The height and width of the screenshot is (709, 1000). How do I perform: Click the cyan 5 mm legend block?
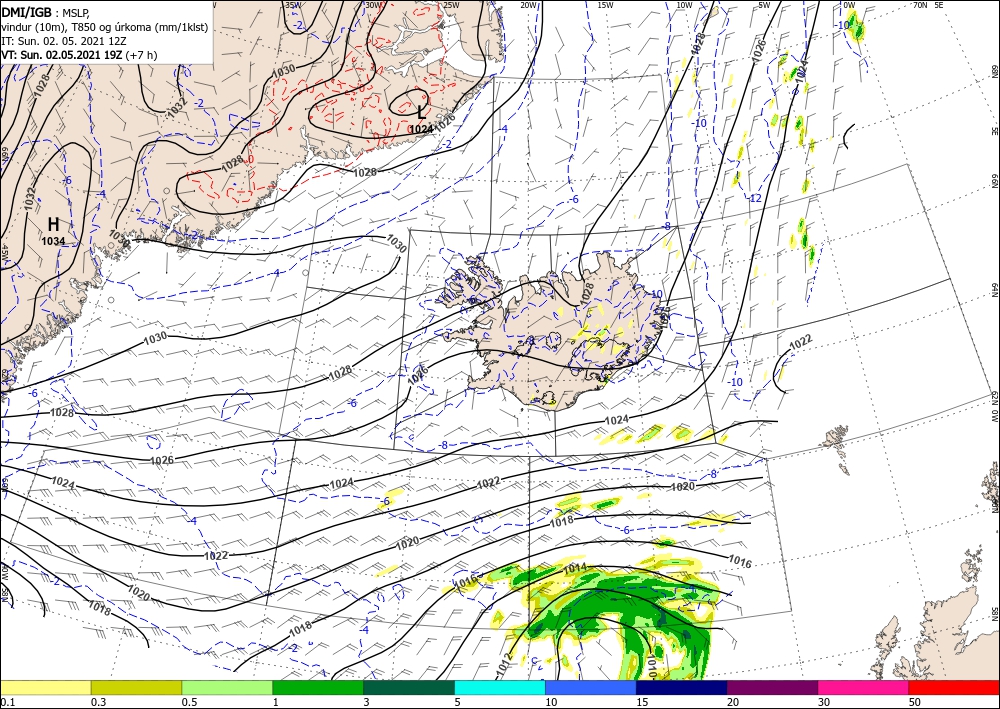[x=500, y=687]
